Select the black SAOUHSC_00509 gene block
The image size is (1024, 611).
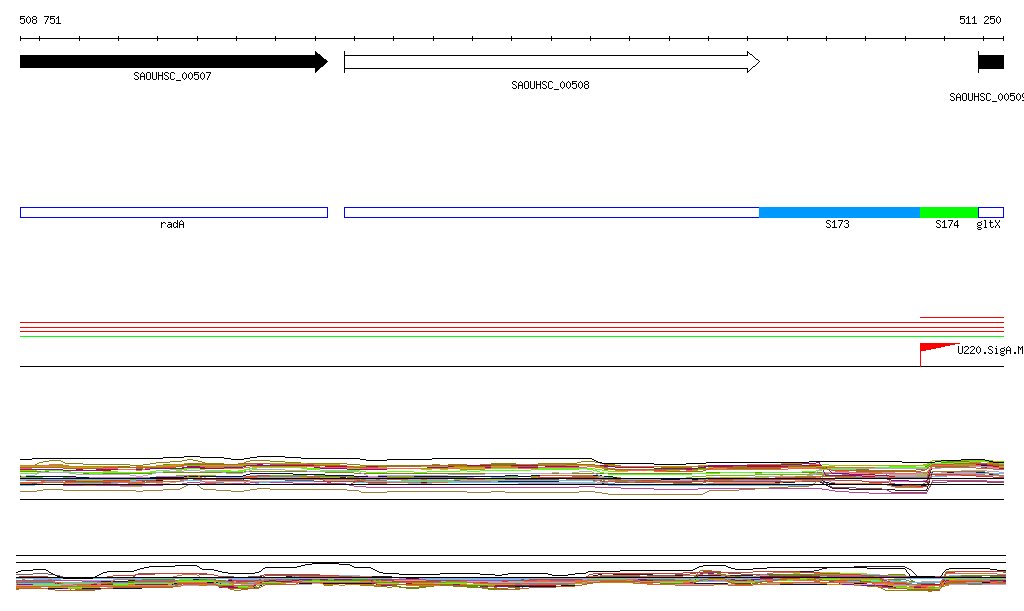pyautogui.click(x=991, y=62)
